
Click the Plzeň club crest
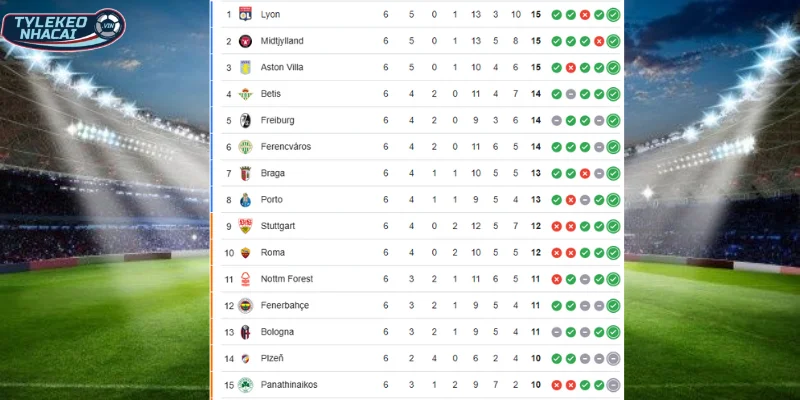(244, 358)
